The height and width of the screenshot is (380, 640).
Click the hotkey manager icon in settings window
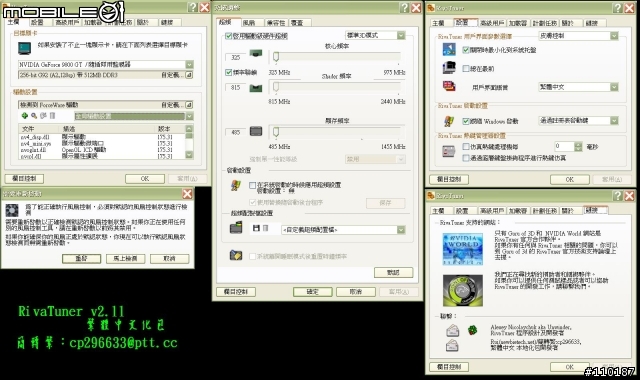pos(449,151)
